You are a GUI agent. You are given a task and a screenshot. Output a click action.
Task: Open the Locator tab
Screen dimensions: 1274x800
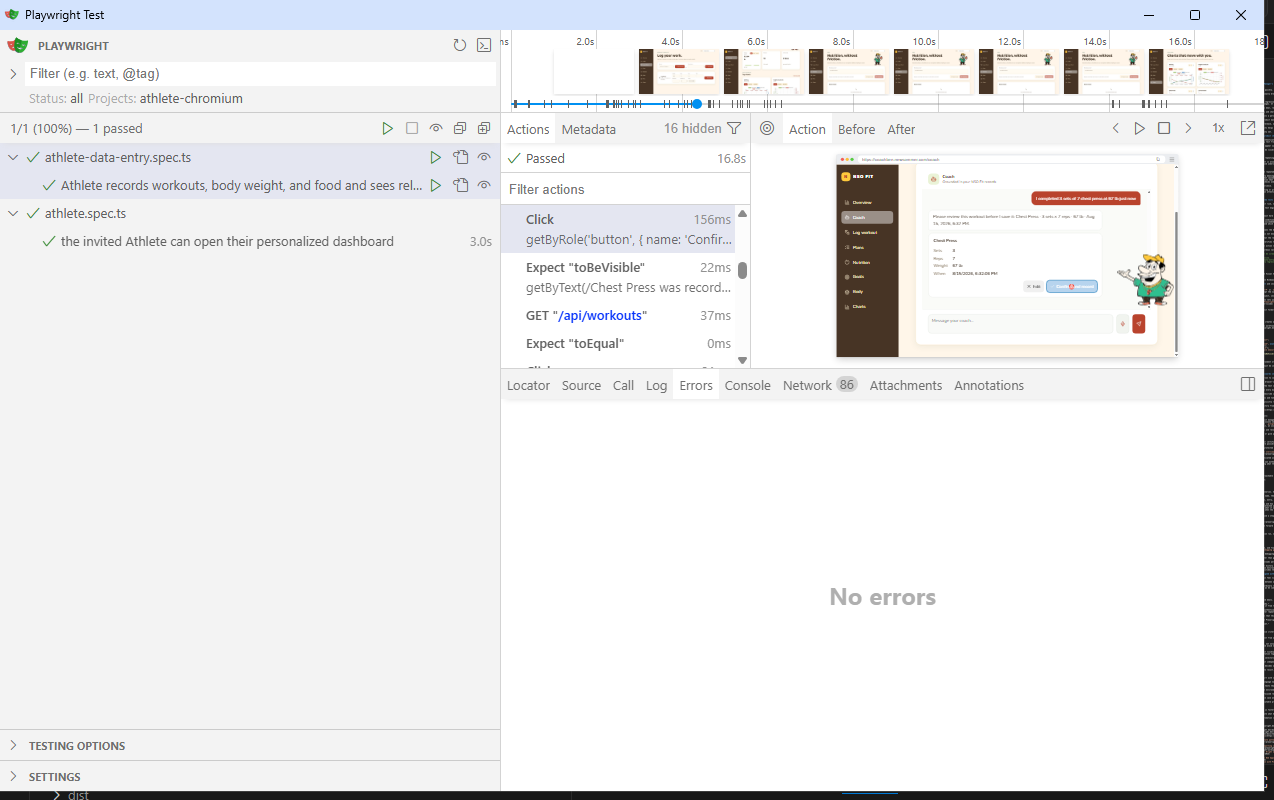point(528,385)
